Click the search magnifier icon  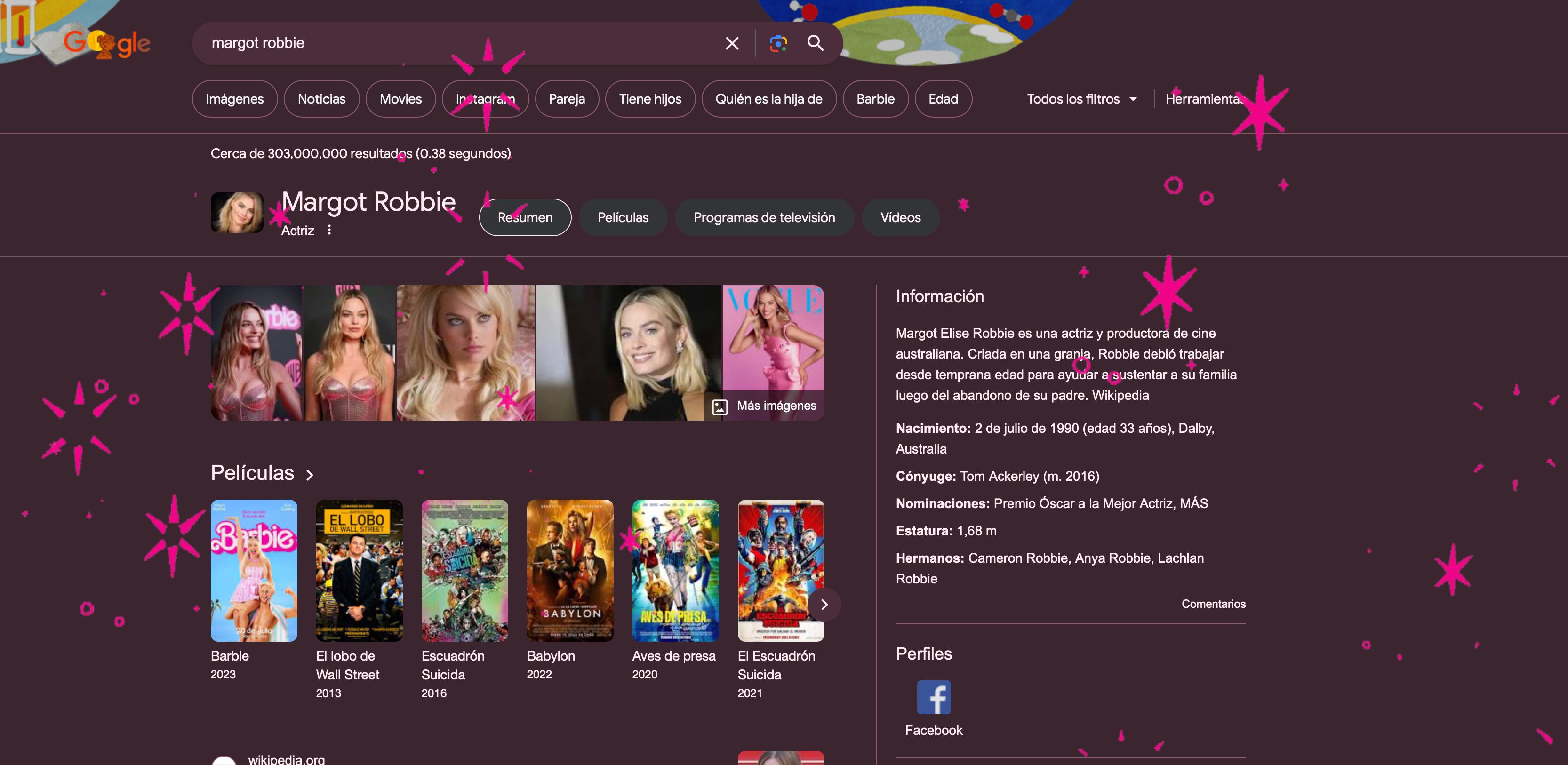coord(815,43)
